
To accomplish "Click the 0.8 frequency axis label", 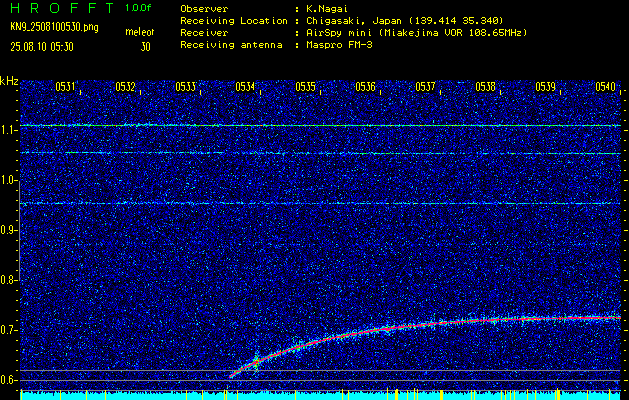I will tap(8, 280).
